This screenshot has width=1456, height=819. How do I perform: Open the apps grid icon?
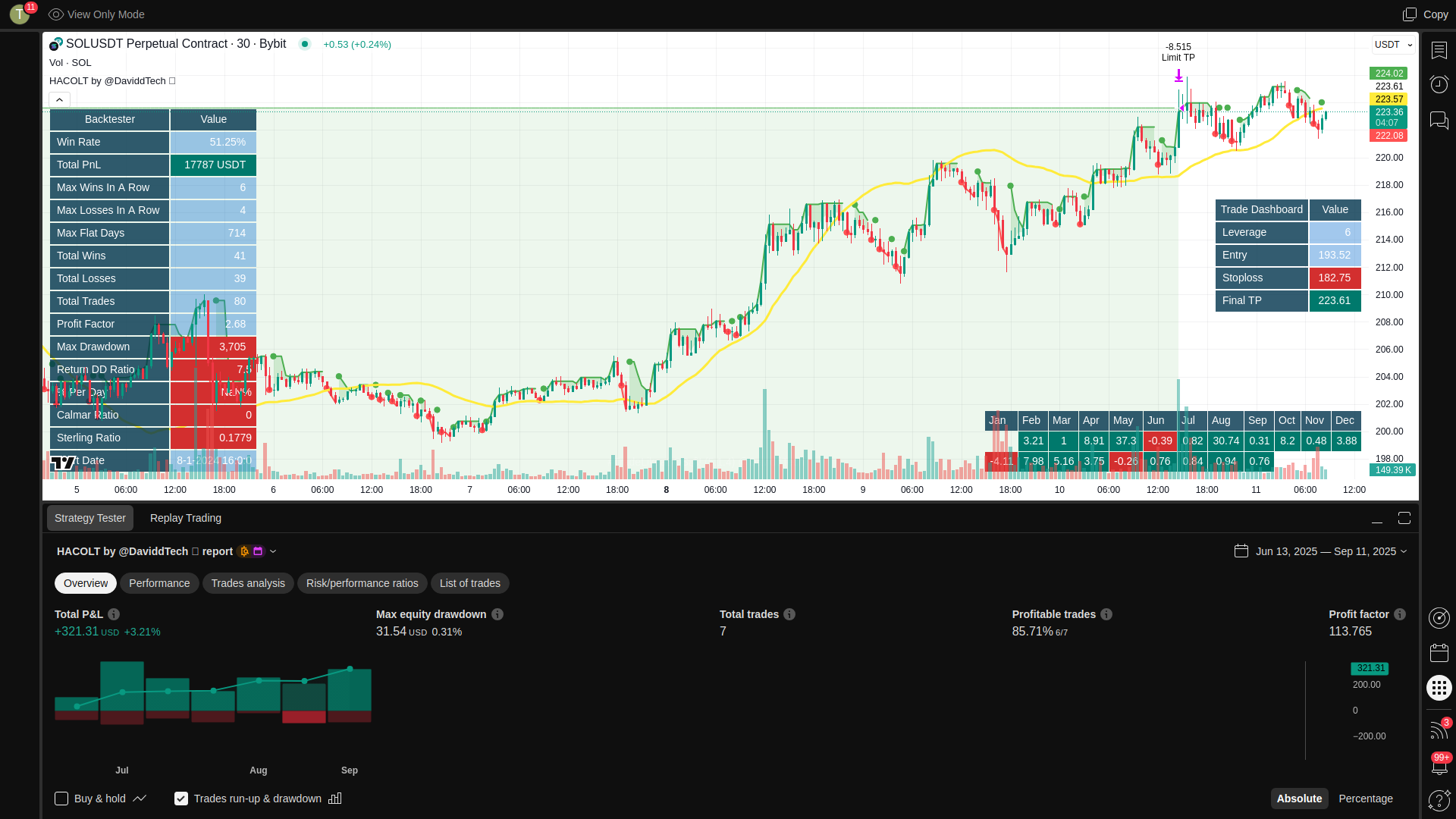coord(1439,688)
